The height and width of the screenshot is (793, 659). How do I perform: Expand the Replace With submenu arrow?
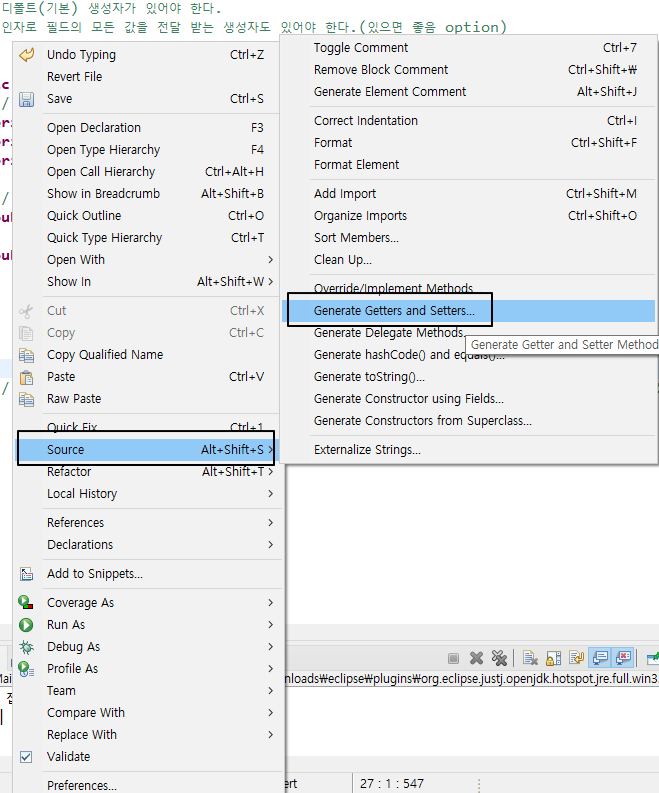(271, 735)
